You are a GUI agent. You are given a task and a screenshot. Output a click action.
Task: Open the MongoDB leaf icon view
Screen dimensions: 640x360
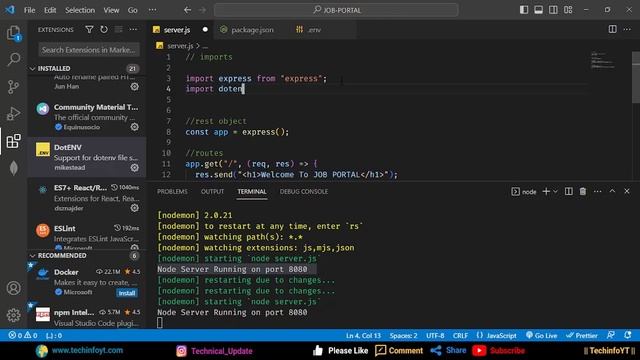click(x=13, y=168)
